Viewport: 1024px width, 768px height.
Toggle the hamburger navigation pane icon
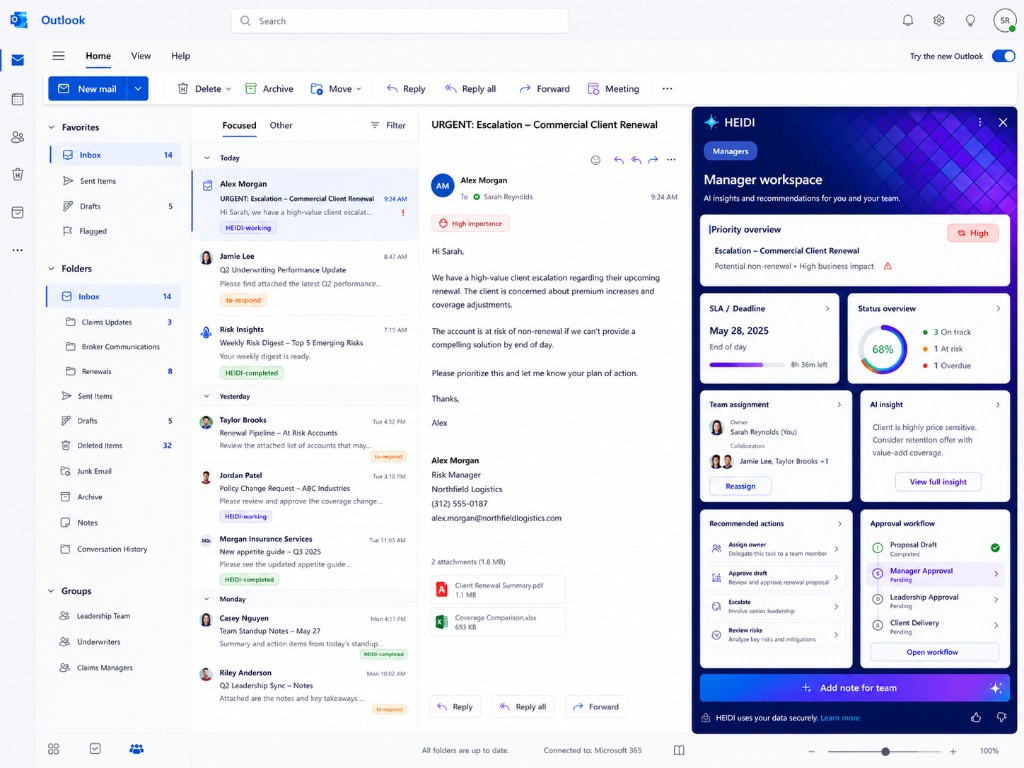(58, 56)
